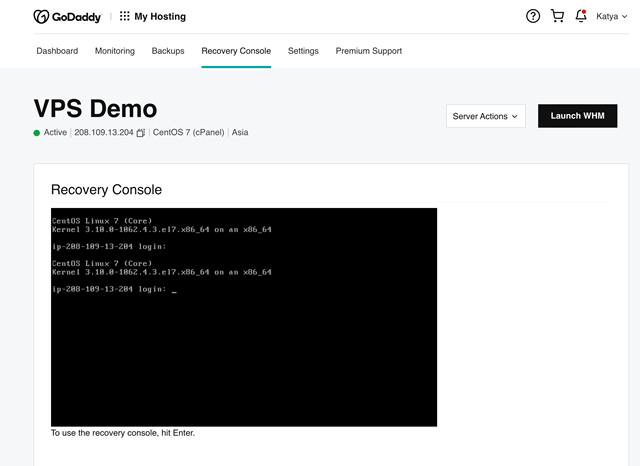Click the Asia region label

(240, 132)
